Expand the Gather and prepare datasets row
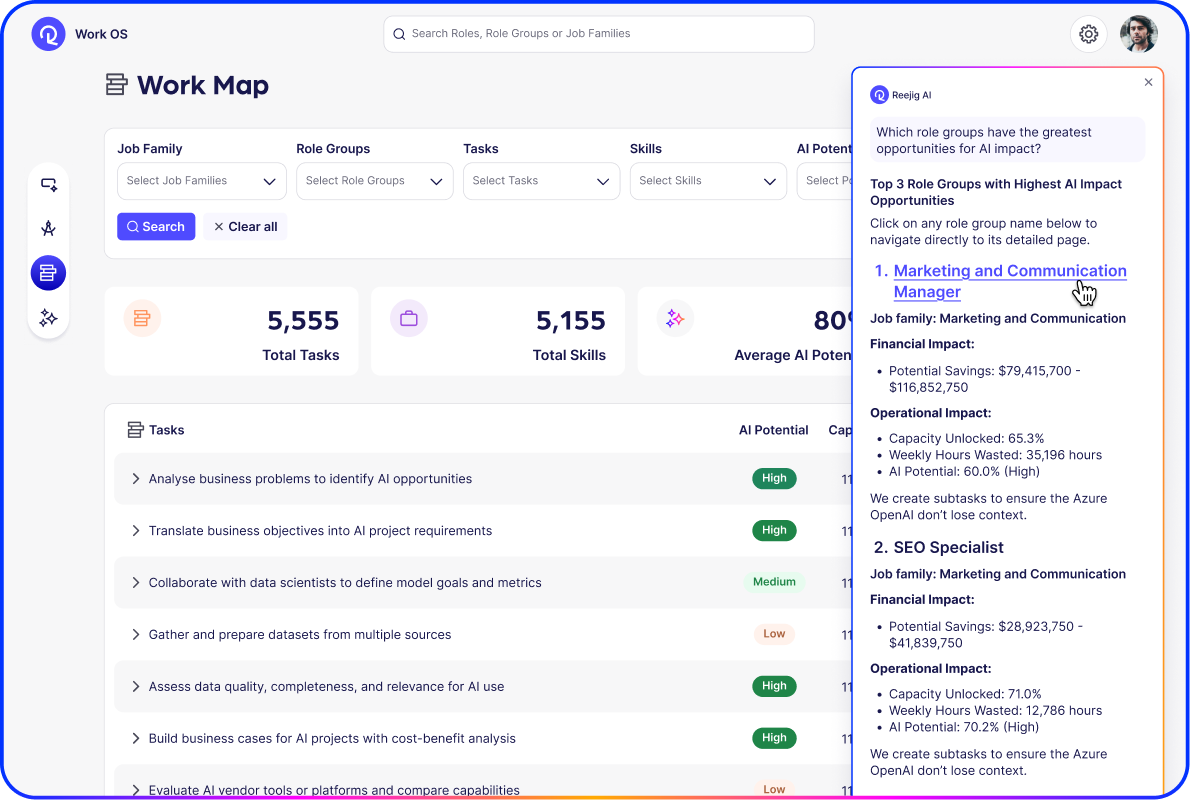This screenshot has width=1190, height=800. pos(136,635)
